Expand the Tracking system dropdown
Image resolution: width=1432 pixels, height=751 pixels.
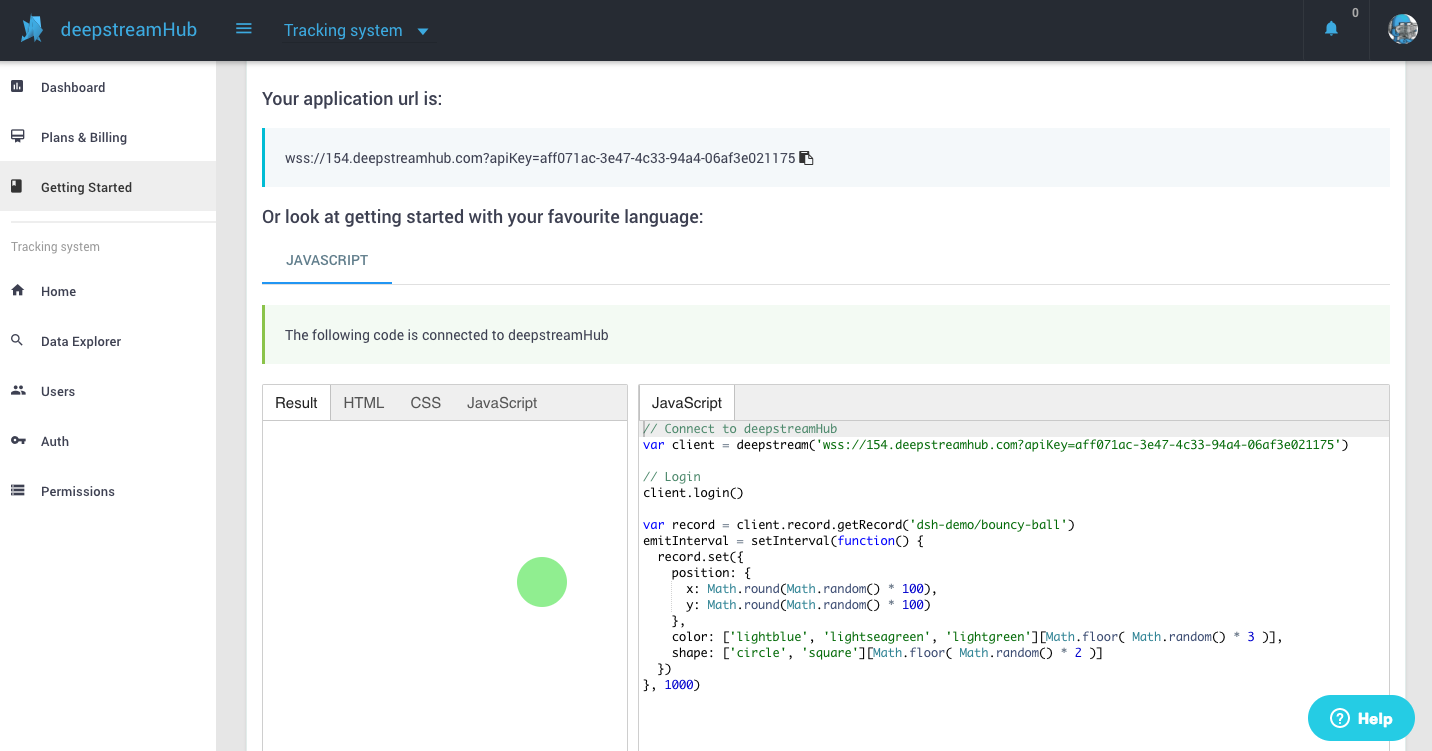point(356,31)
